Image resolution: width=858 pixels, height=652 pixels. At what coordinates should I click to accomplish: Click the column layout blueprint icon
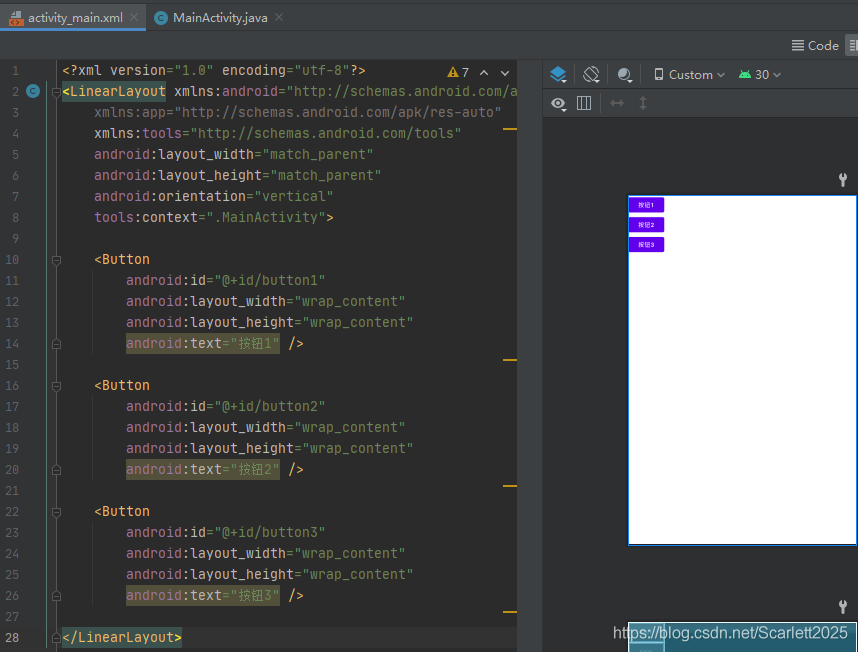(584, 103)
